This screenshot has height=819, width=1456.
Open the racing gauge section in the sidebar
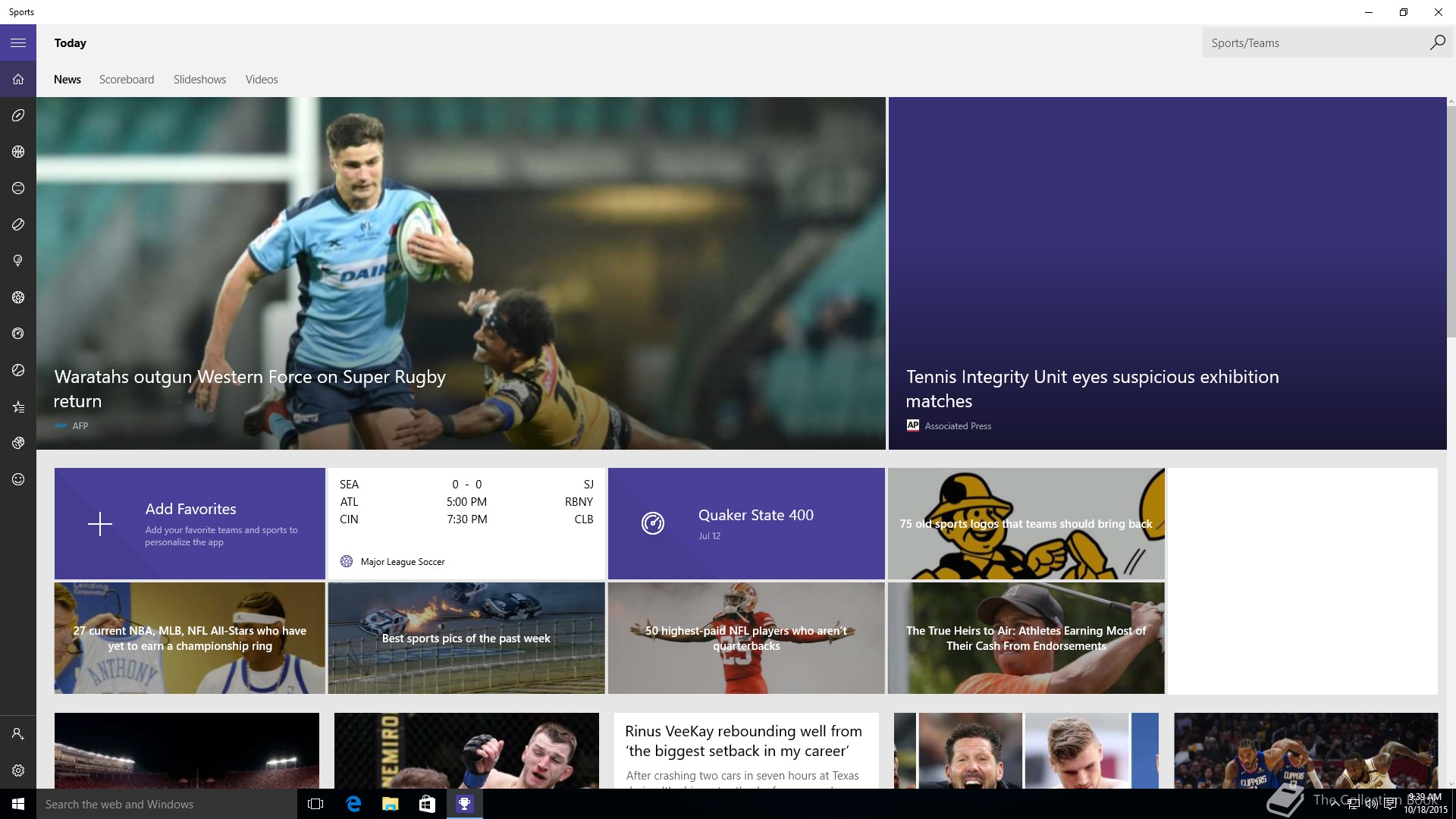click(18, 334)
